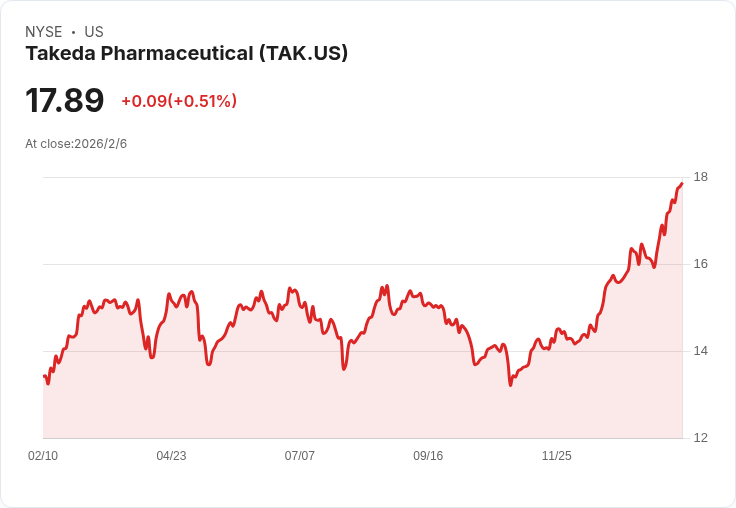Screen dimensions: 736x508
Task: Click the Takeda Pharmaceutical (TAK.US) title
Action: [x=186, y=54]
